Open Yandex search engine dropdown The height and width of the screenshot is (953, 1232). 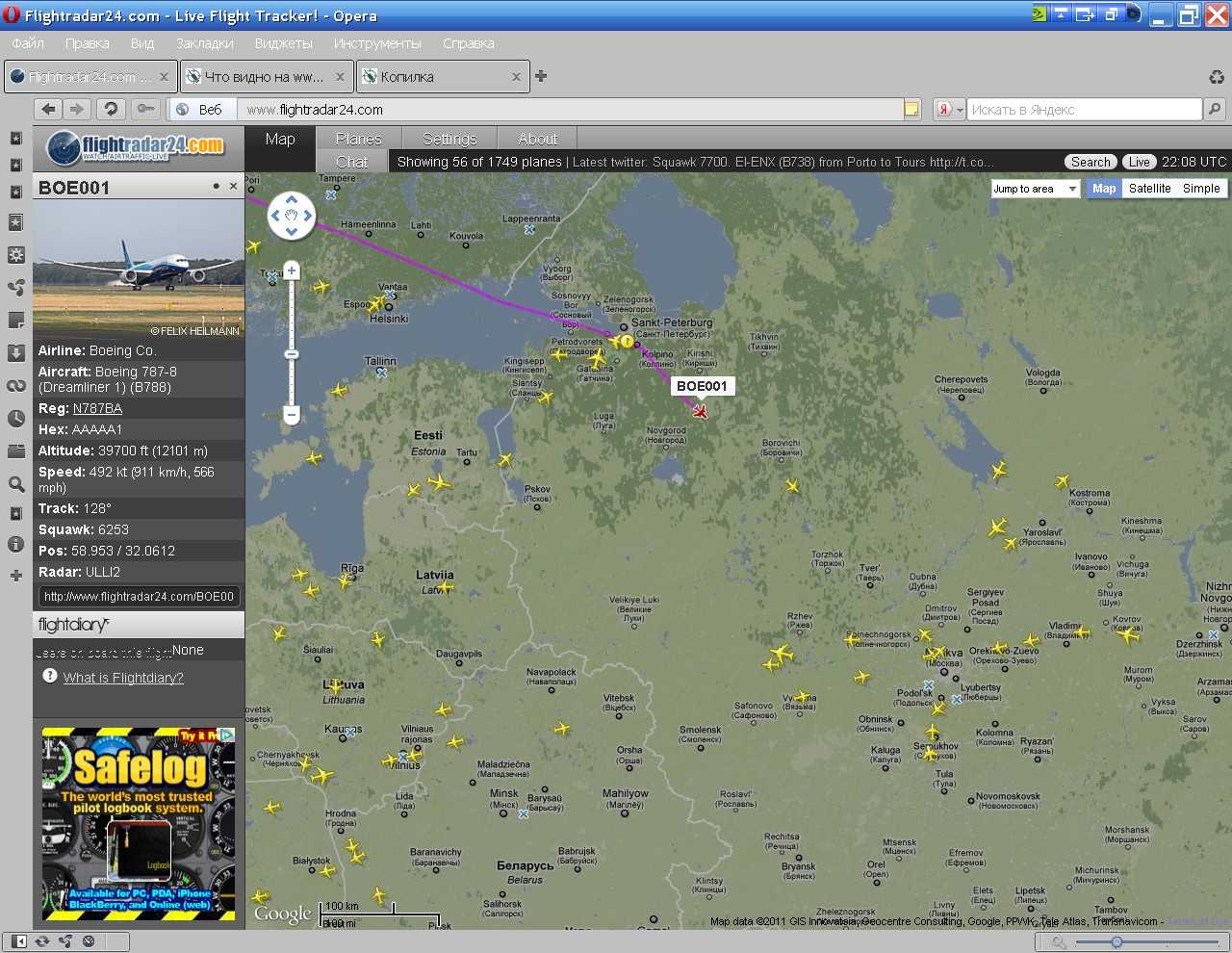tap(950, 110)
